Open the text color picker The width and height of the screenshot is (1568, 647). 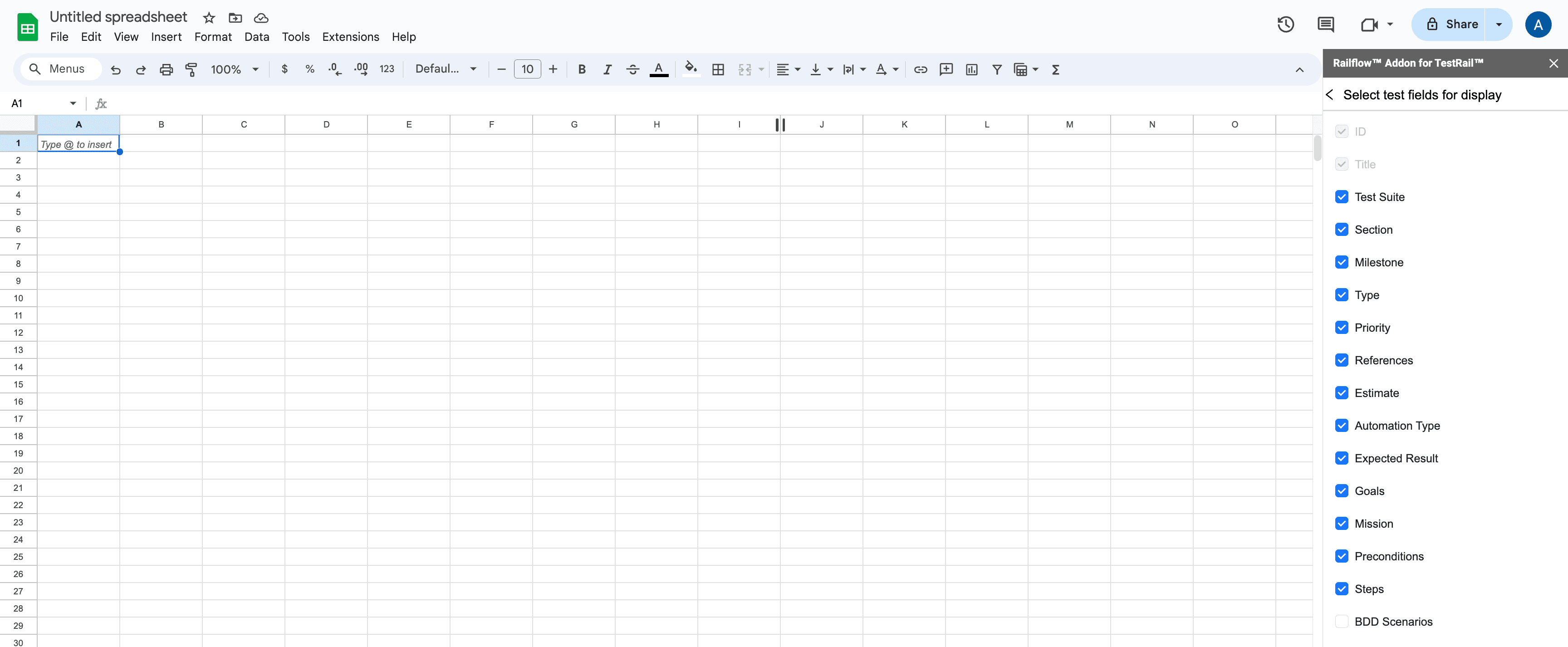[x=659, y=69]
